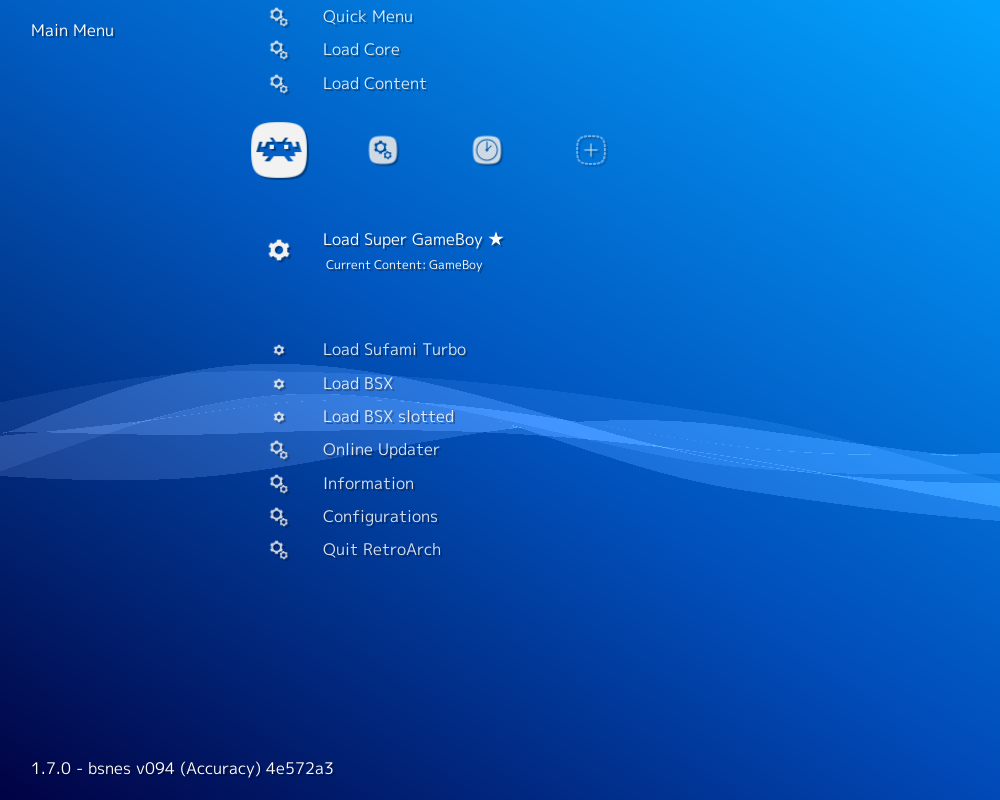This screenshot has height=800, width=1000.
Task: Click the gear icon beside Load Core
Action: pyautogui.click(x=279, y=50)
